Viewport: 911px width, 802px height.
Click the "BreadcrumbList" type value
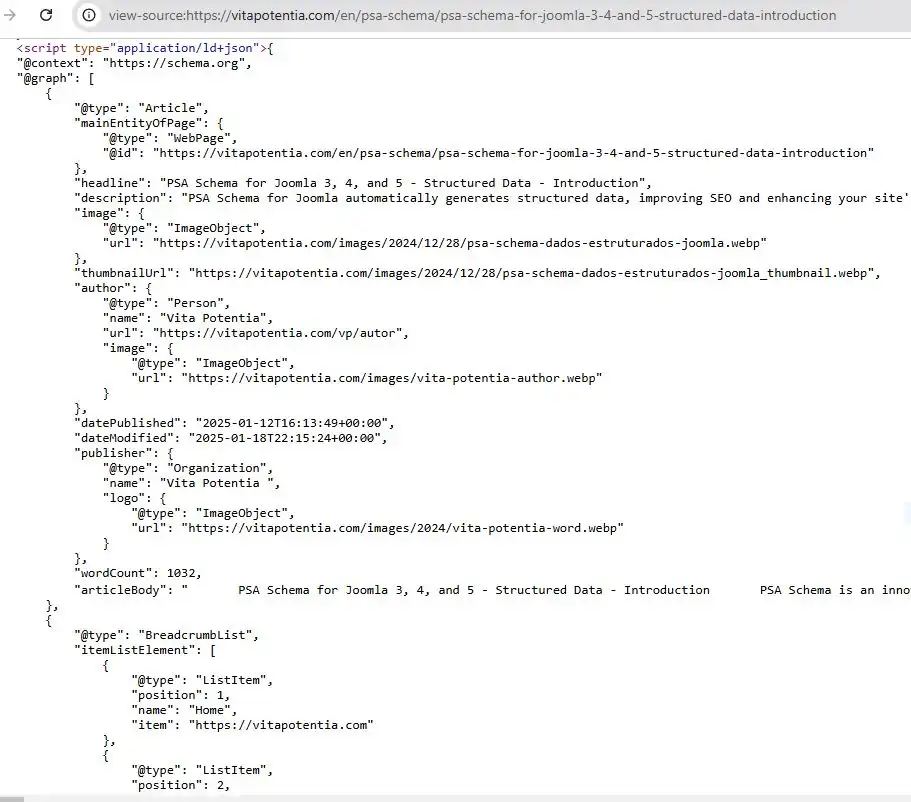[x=198, y=635]
